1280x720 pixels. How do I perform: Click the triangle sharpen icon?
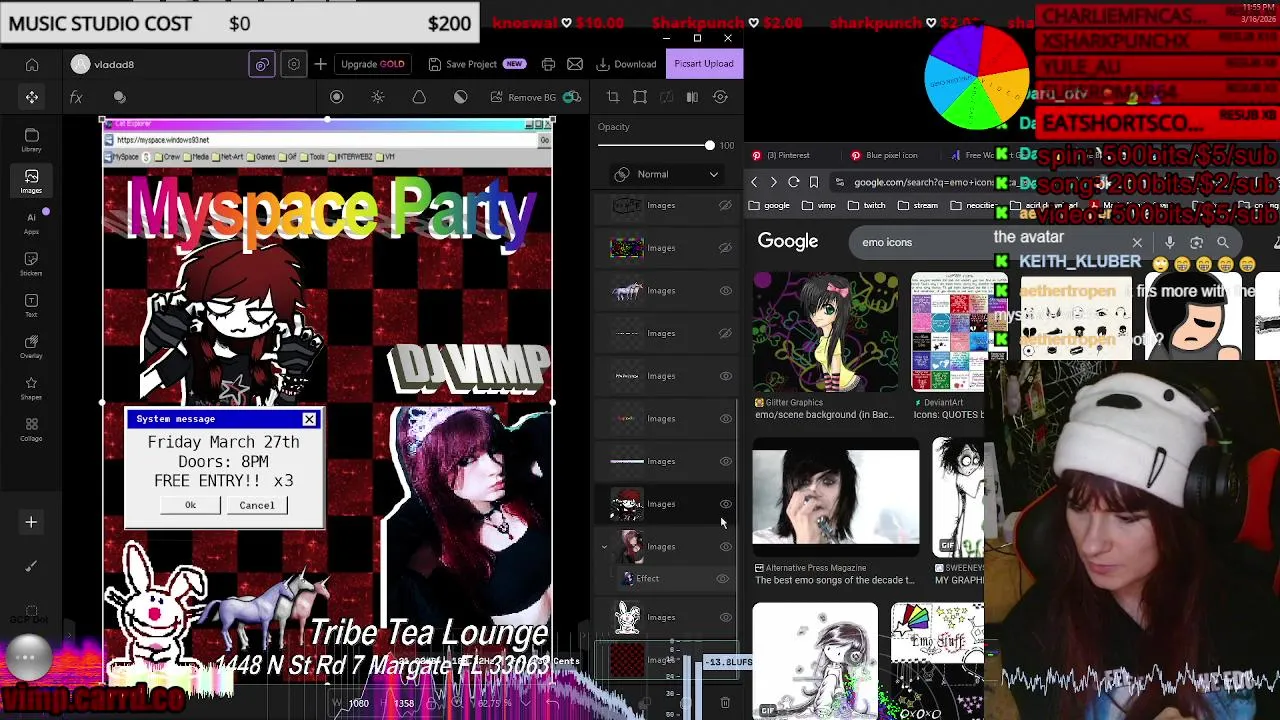(x=419, y=97)
